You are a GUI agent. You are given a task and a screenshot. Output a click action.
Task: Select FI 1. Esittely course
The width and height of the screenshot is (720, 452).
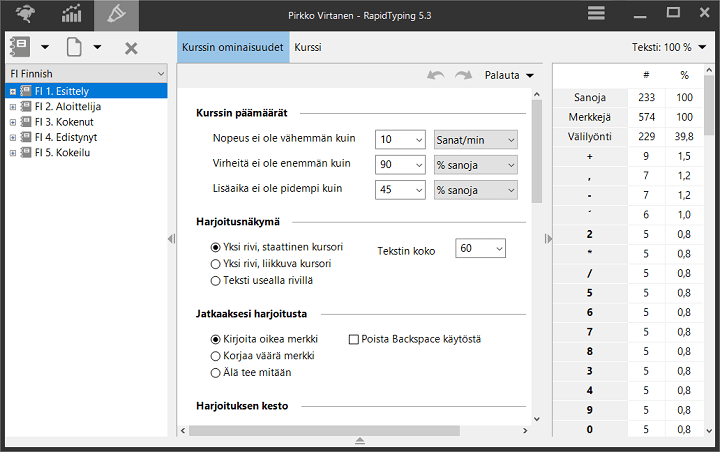click(62, 91)
